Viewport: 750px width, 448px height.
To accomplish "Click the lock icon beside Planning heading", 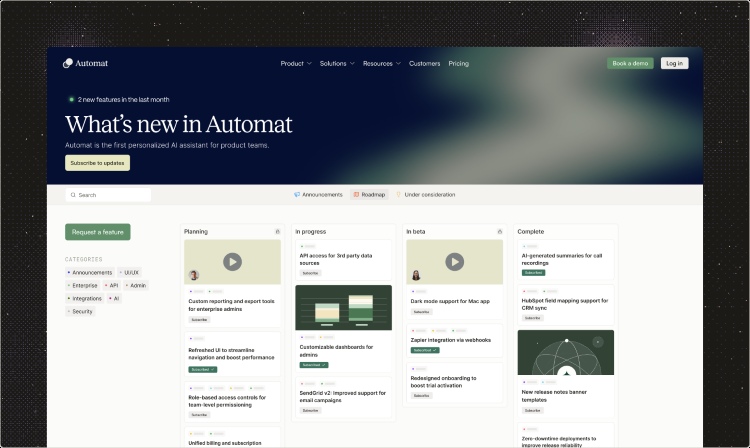I will point(277,231).
